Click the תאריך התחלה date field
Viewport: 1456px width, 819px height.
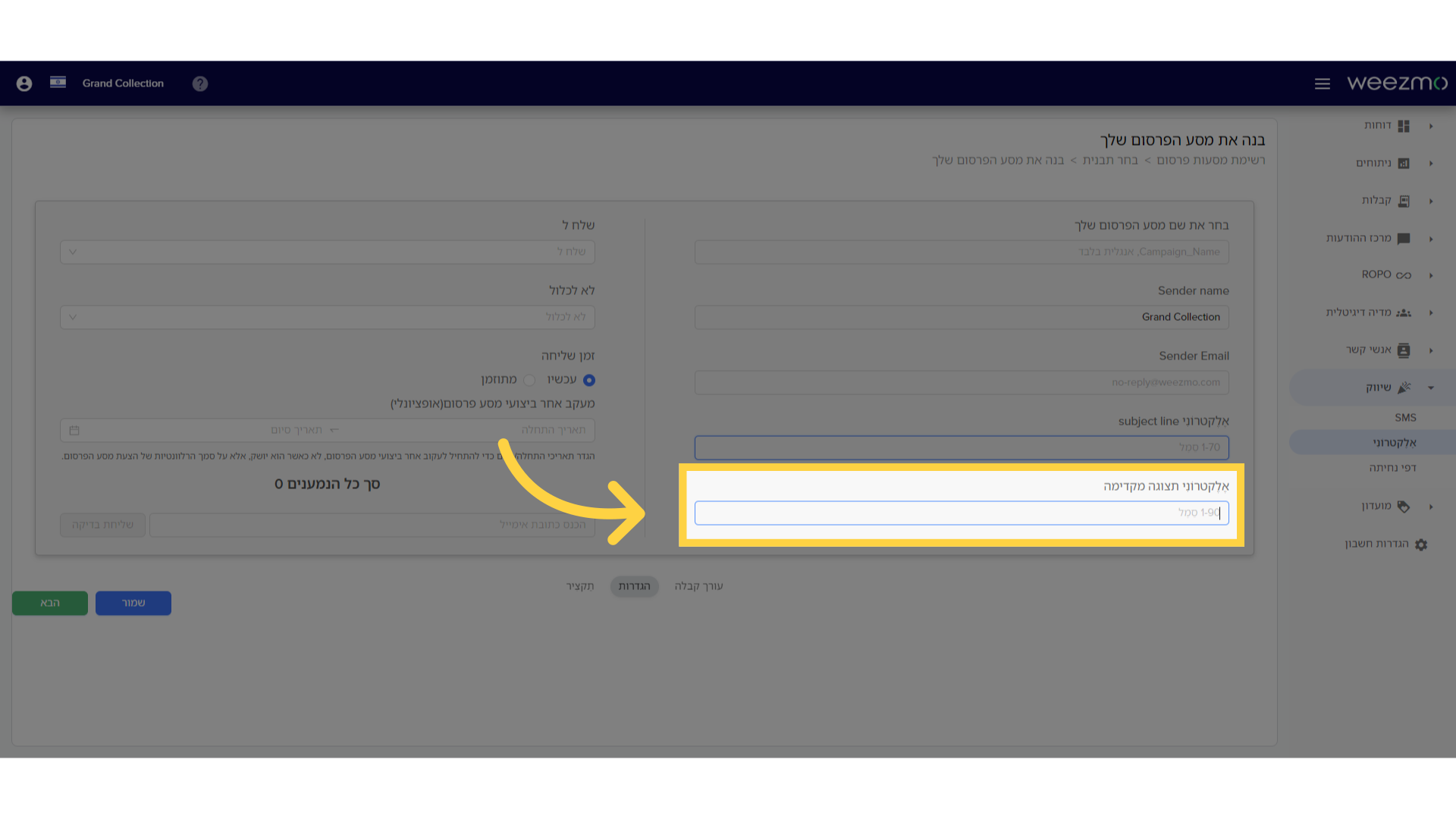pos(553,430)
